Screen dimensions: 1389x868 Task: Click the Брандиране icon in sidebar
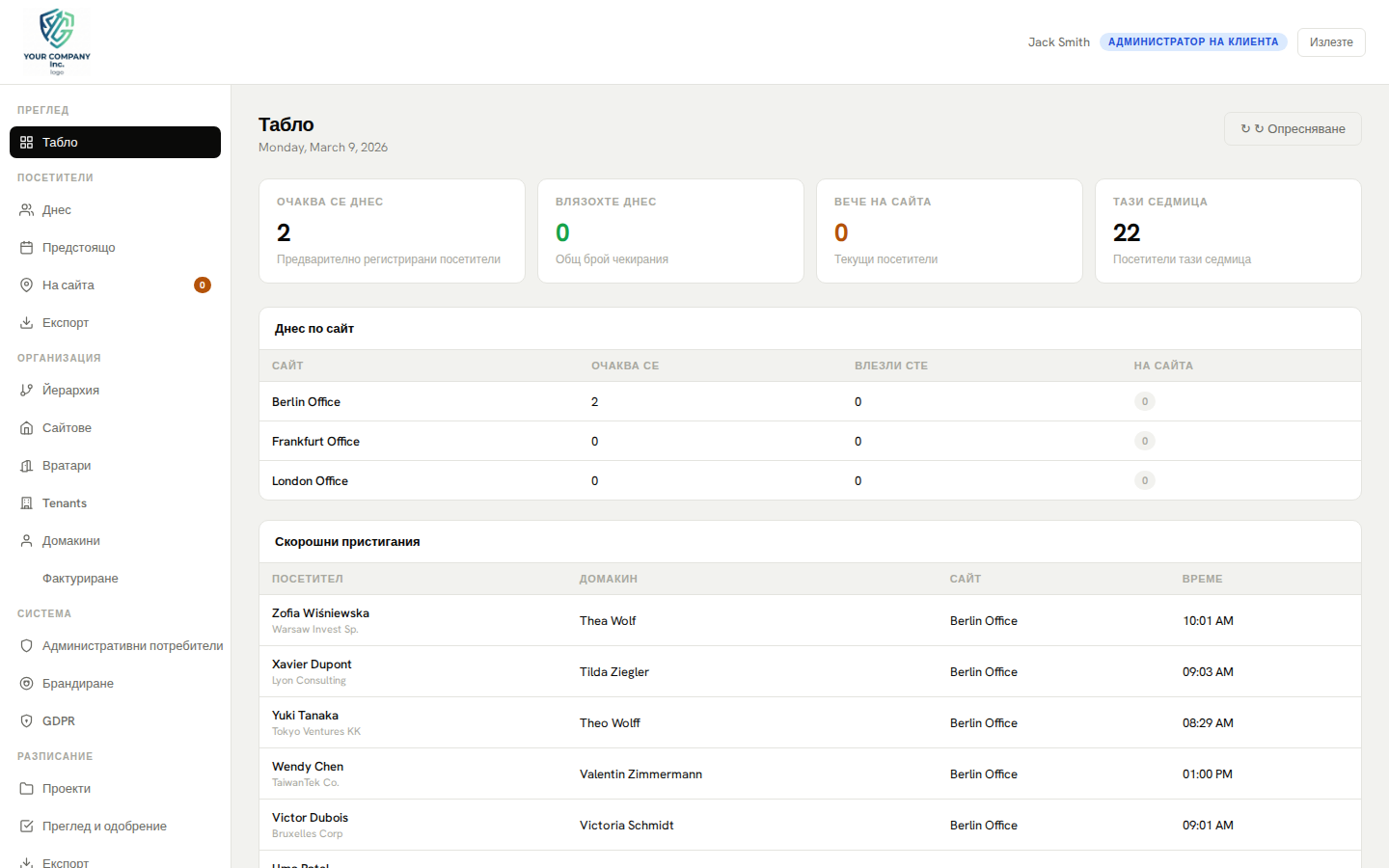pyautogui.click(x=26, y=683)
